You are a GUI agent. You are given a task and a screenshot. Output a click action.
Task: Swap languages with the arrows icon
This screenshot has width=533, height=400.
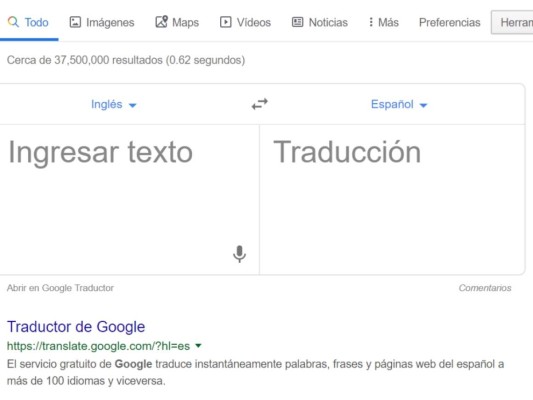click(260, 104)
